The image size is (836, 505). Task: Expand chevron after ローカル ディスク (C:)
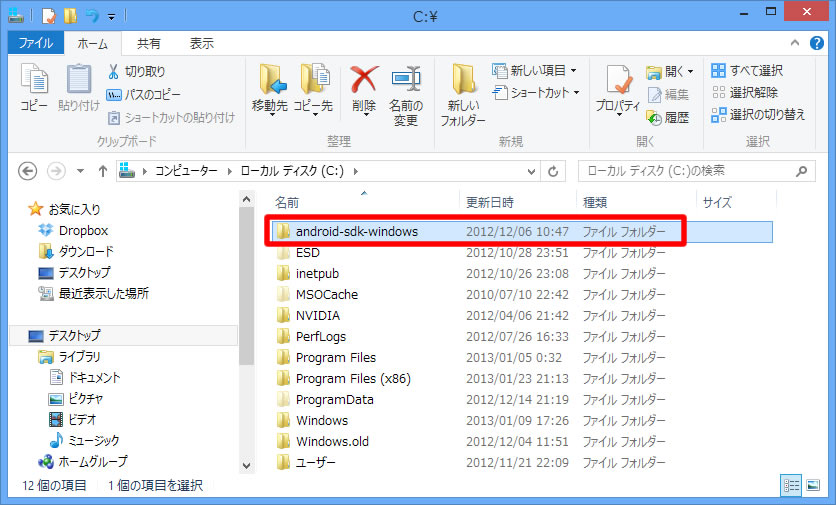(356, 171)
